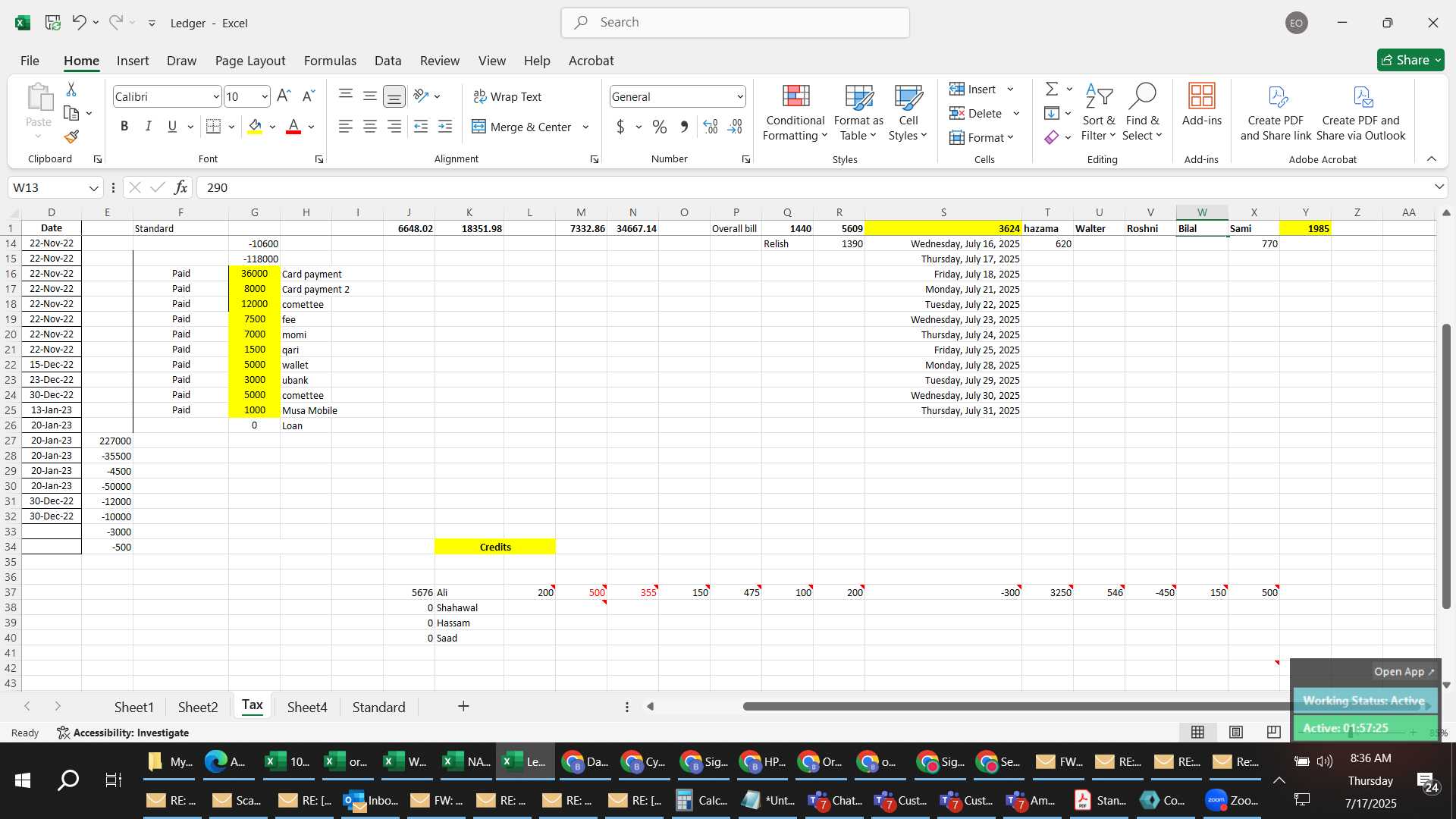Click the Decrease Indent icon
1456x819 pixels.
[x=421, y=127]
